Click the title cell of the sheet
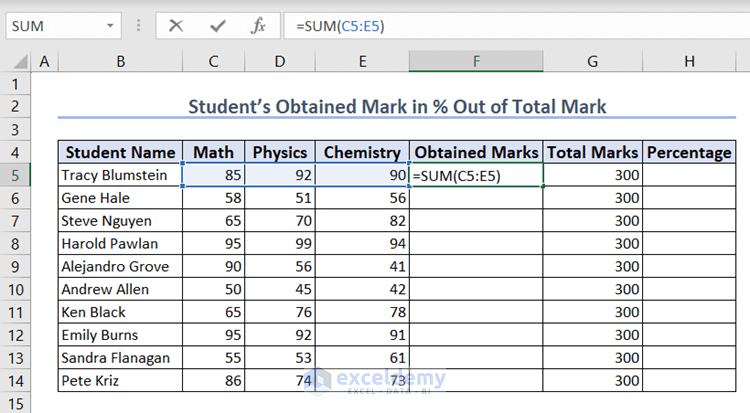Viewport: 750px width, 413px height. [x=396, y=106]
